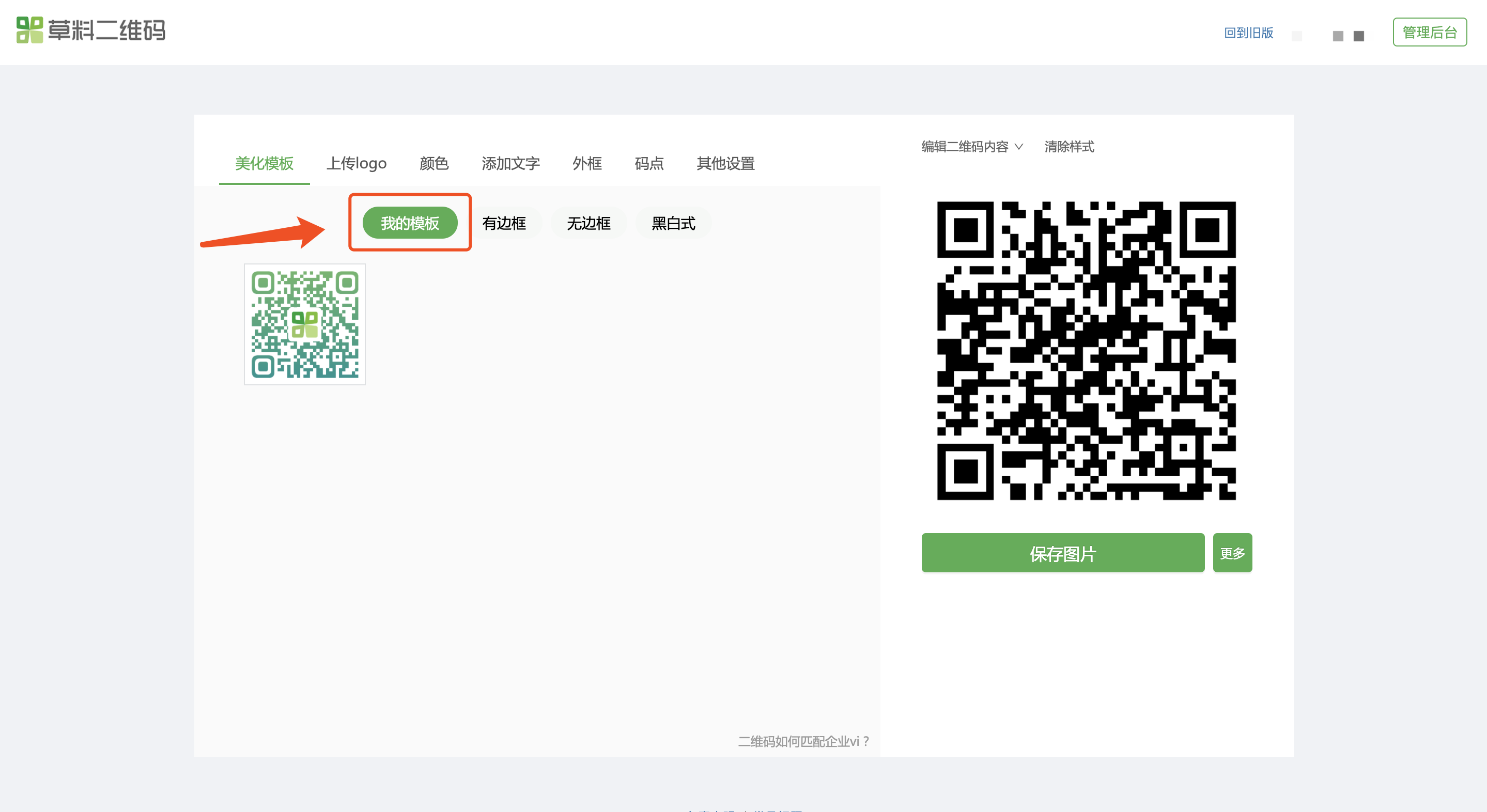The height and width of the screenshot is (812, 1487).
Task: Apply the green QR code template thumbnail
Action: click(x=305, y=324)
